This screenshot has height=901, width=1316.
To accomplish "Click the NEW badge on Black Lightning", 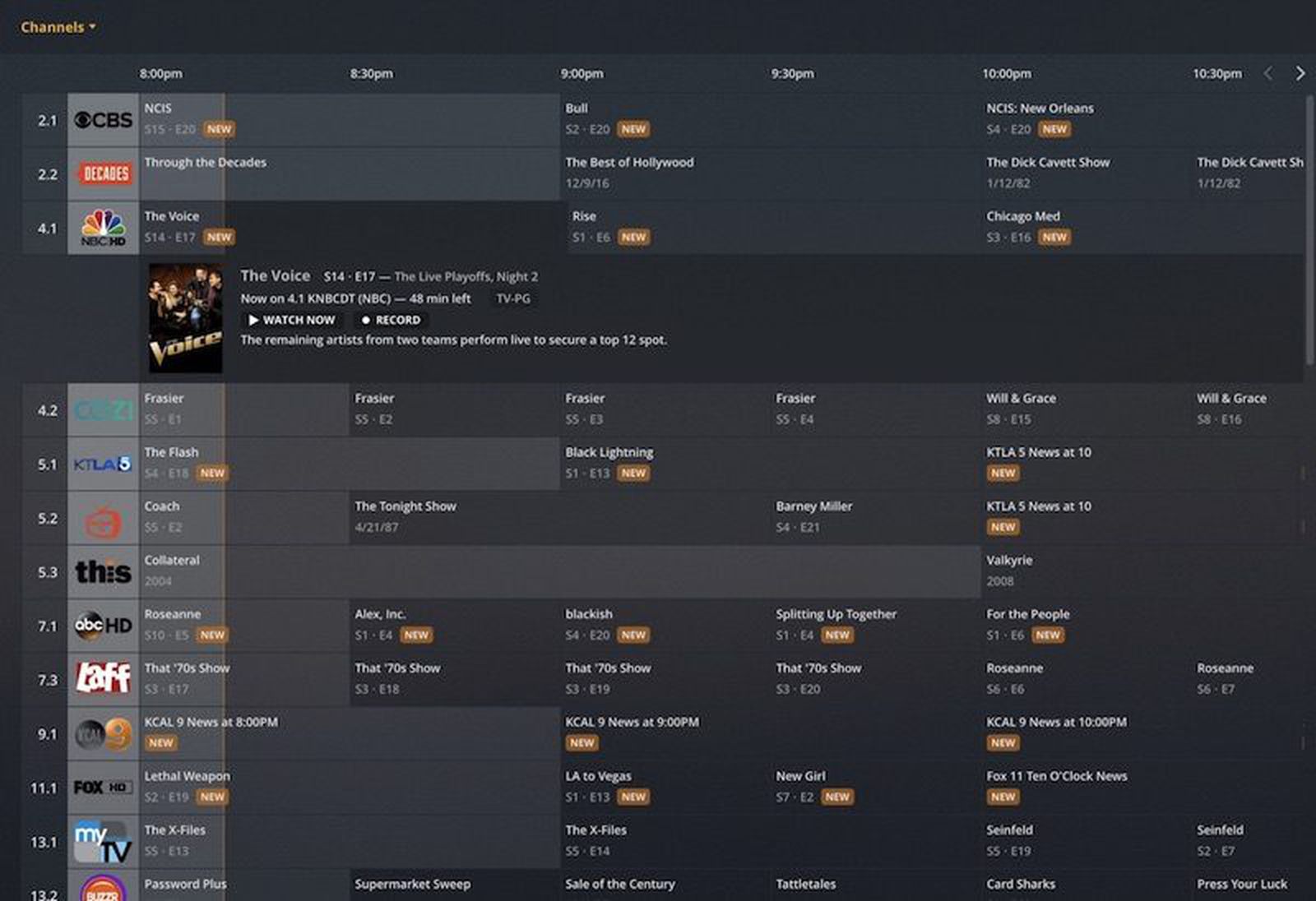I will pyautogui.click(x=632, y=473).
